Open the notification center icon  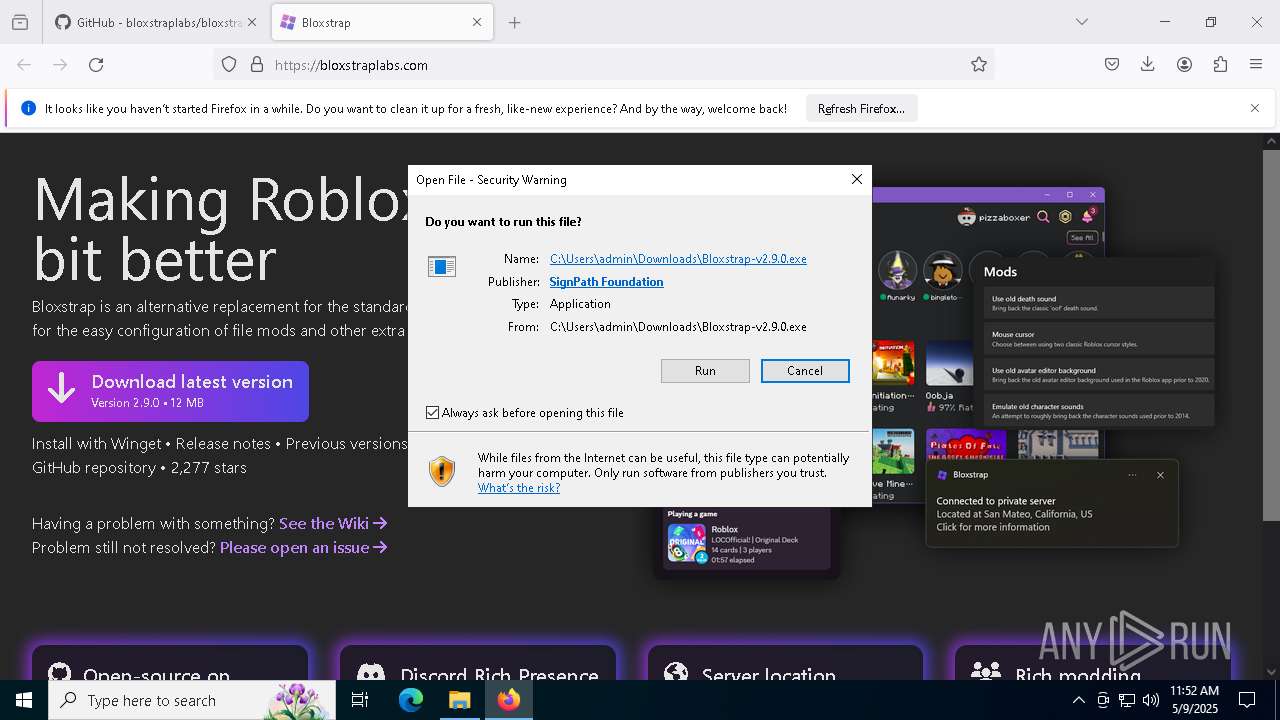tap(1247, 700)
